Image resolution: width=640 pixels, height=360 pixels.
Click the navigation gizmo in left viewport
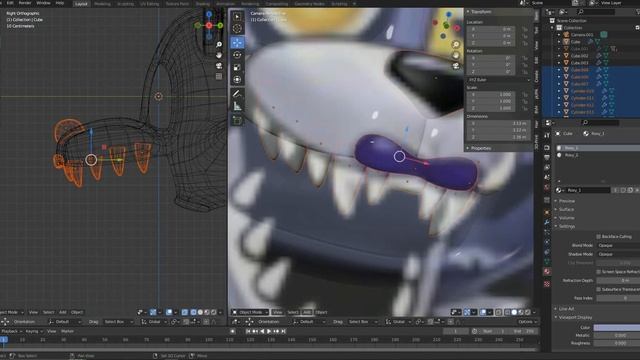[209, 25]
